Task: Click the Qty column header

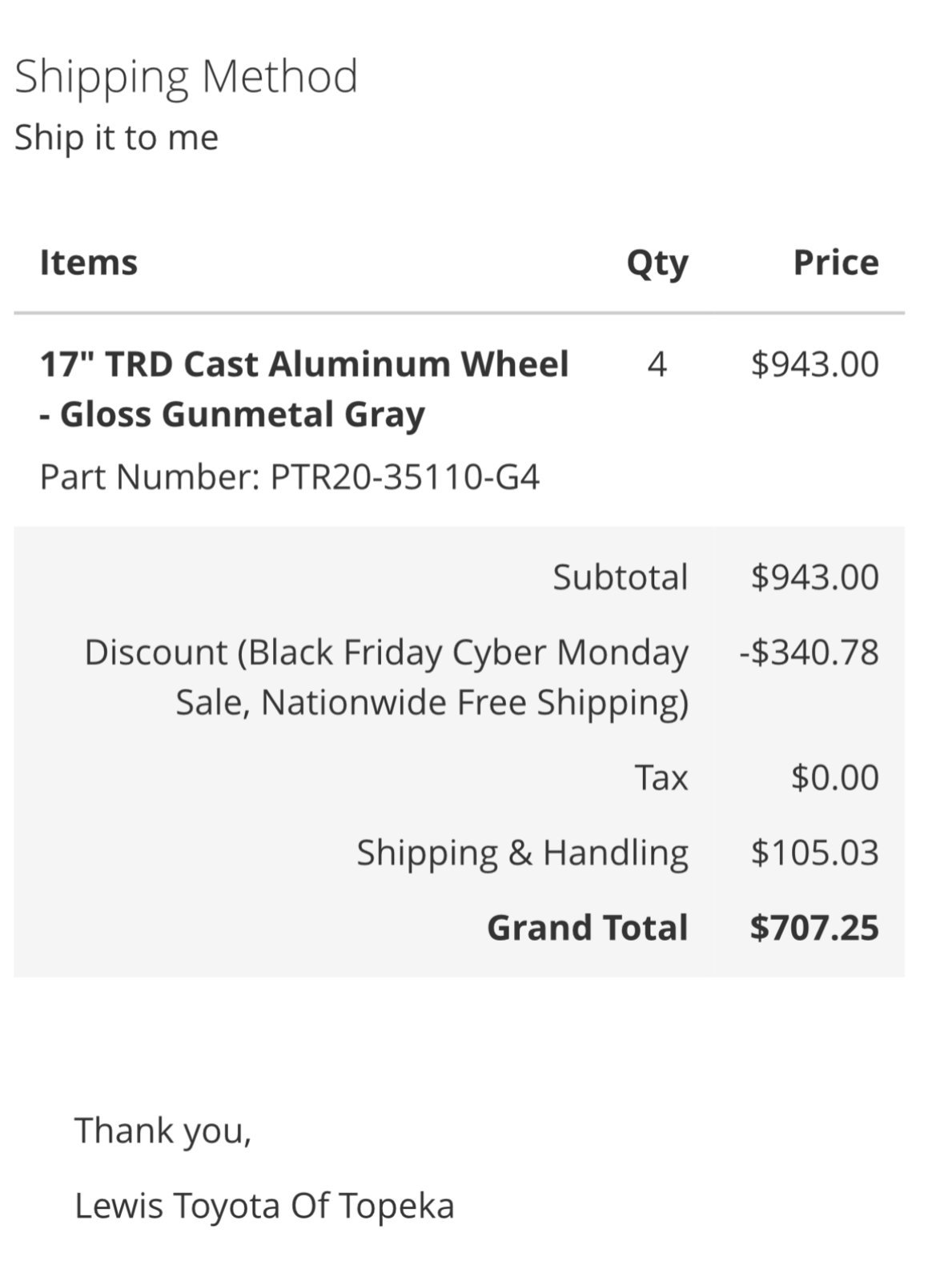Action: point(657,263)
